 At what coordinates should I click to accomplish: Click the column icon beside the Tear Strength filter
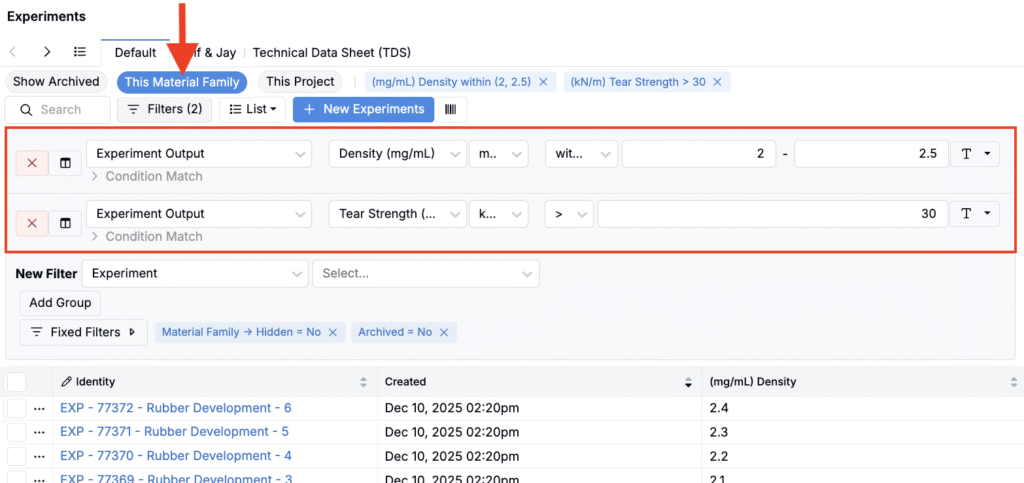(x=65, y=224)
